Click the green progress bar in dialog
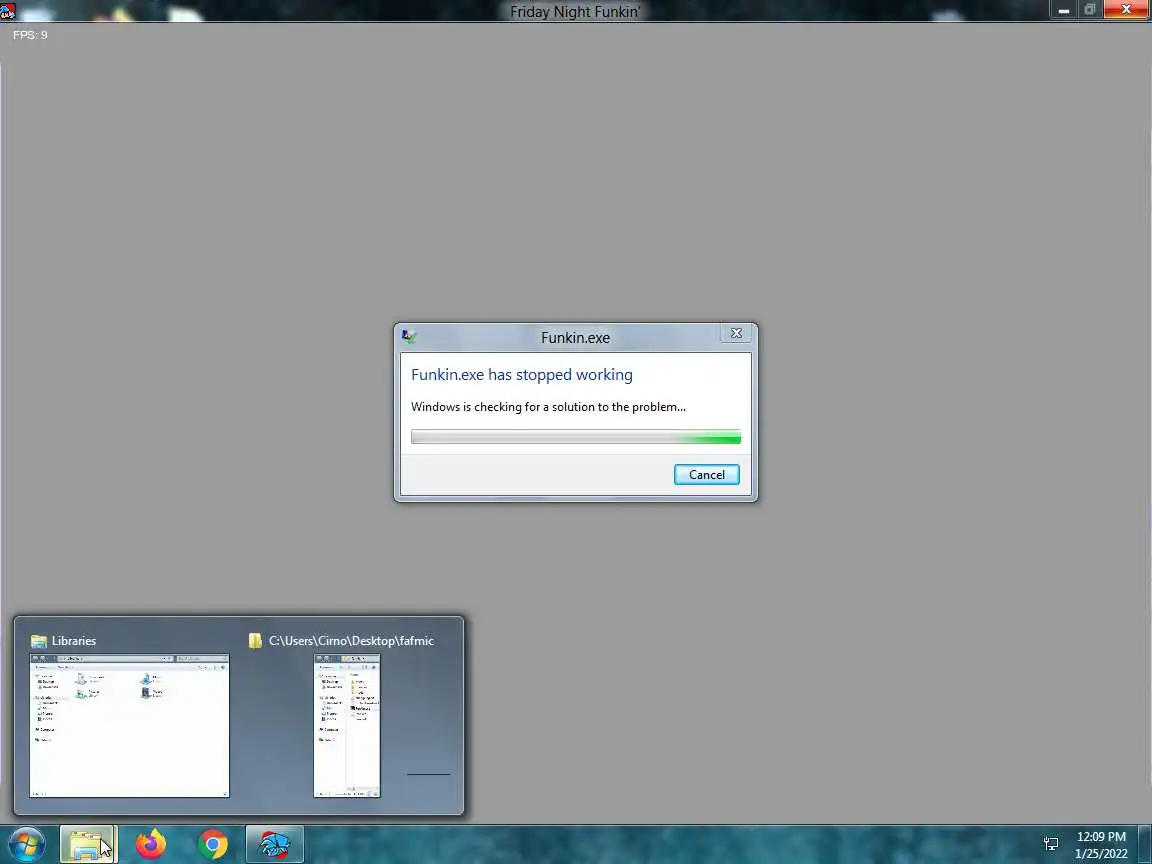Image resolution: width=1152 pixels, height=864 pixels. pos(575,437)
